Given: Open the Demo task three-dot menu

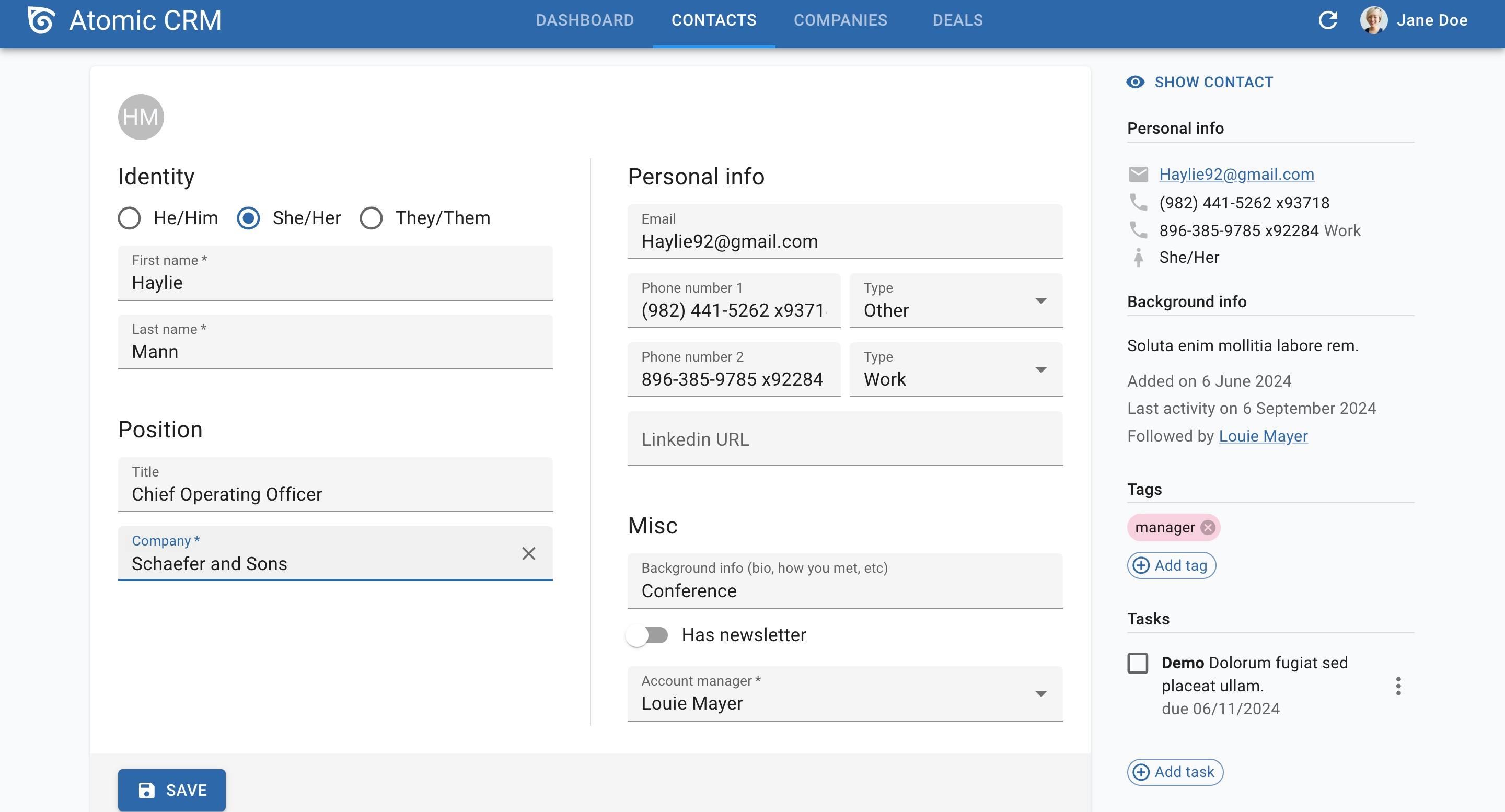Looking at the screenshot, I should [1398, 686].
